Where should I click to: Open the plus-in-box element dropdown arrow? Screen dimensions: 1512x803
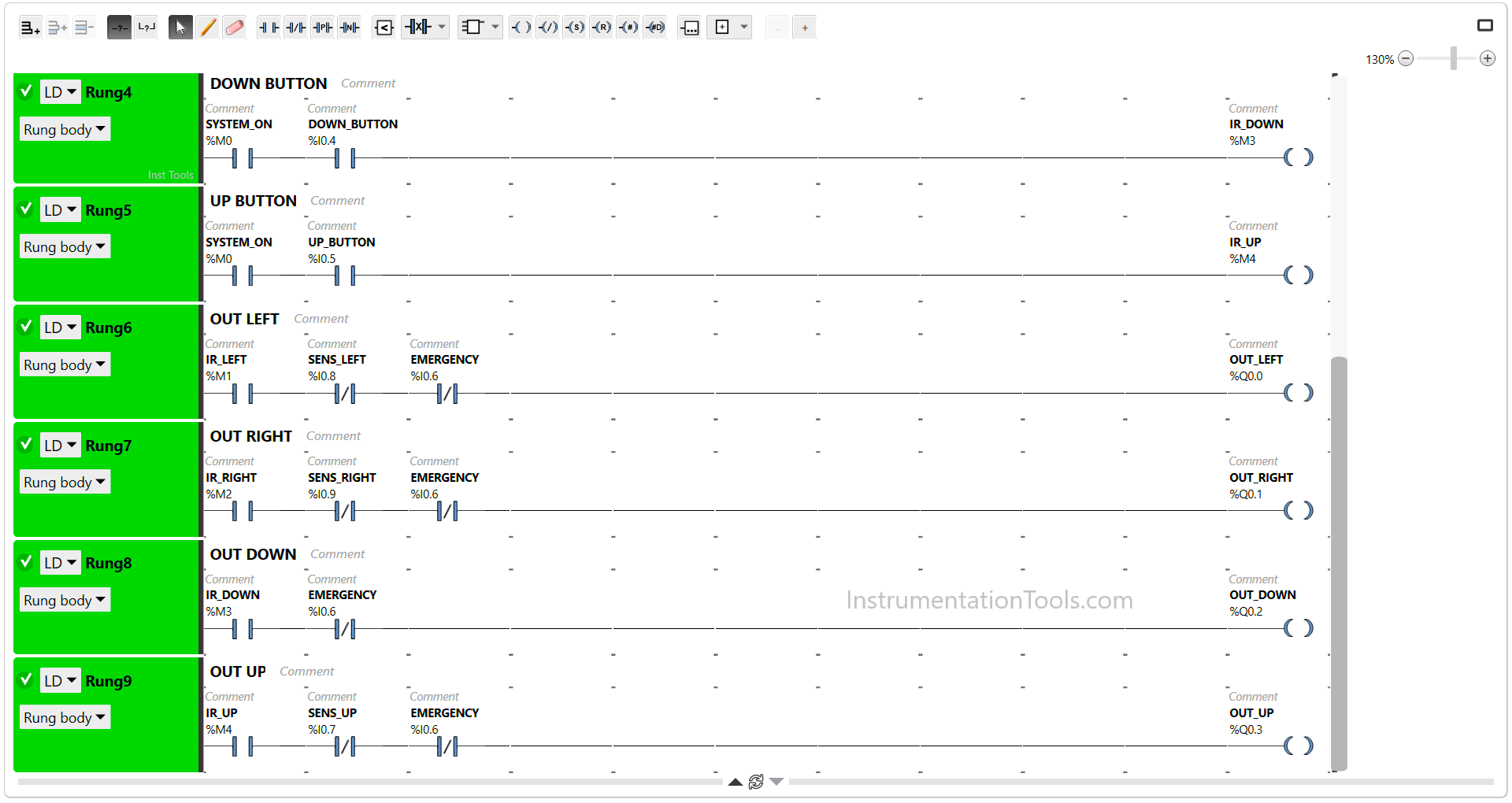click(744, 28)
